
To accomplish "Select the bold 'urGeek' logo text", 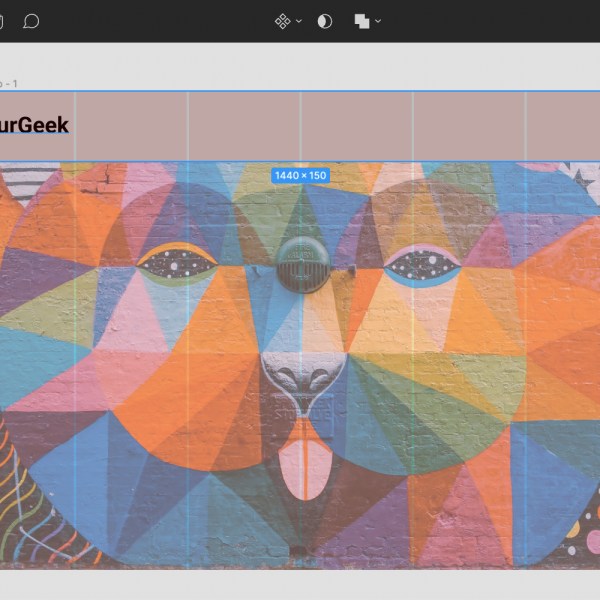I will point(35,125).
